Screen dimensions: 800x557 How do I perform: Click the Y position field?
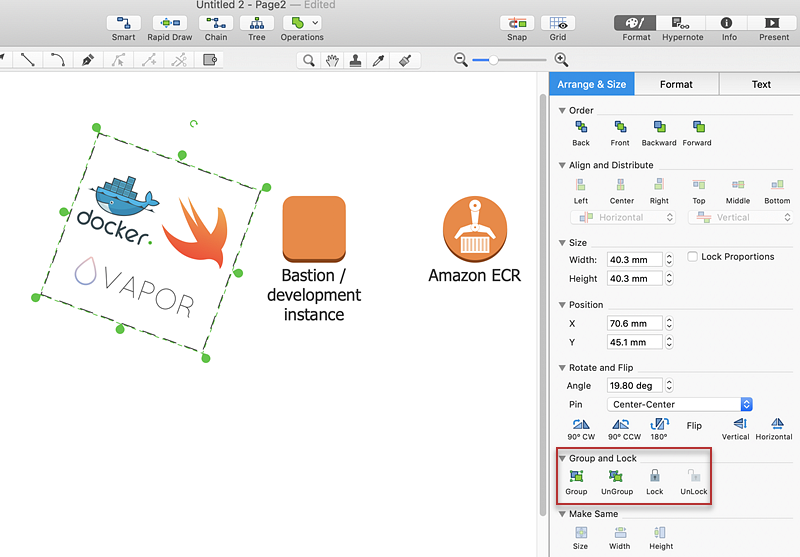[x=634, y=342]
